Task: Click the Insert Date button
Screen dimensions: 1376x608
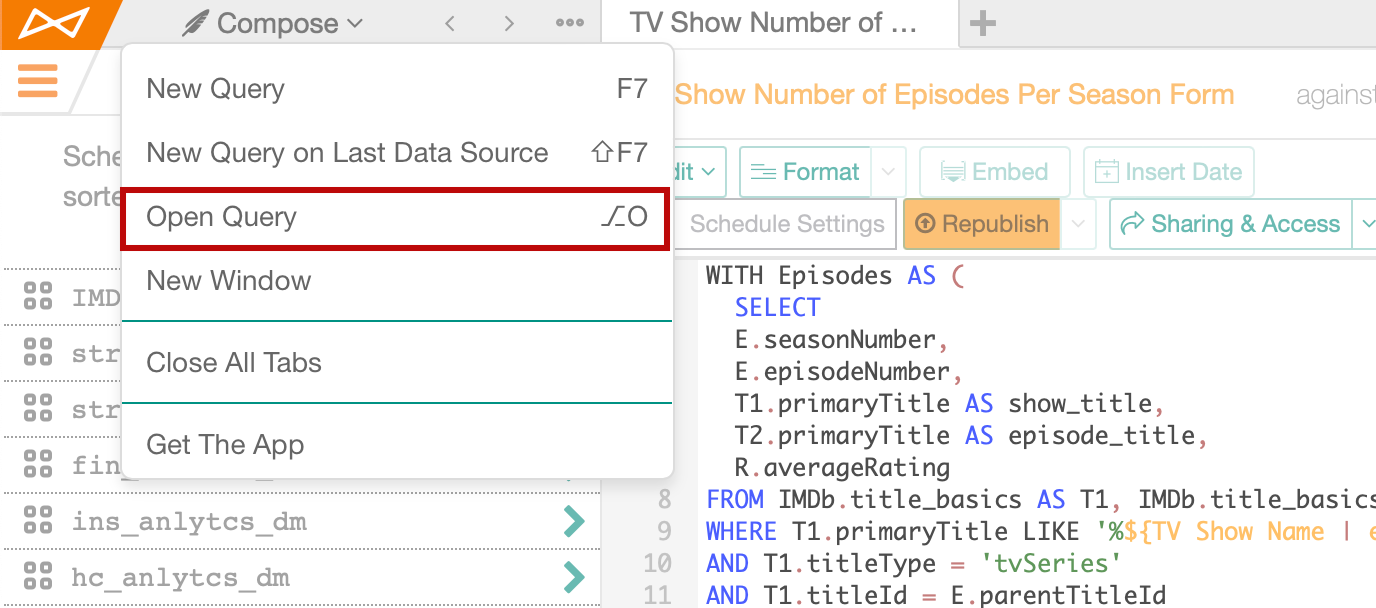Action: pyautogui.click(x=1169, y=172)
